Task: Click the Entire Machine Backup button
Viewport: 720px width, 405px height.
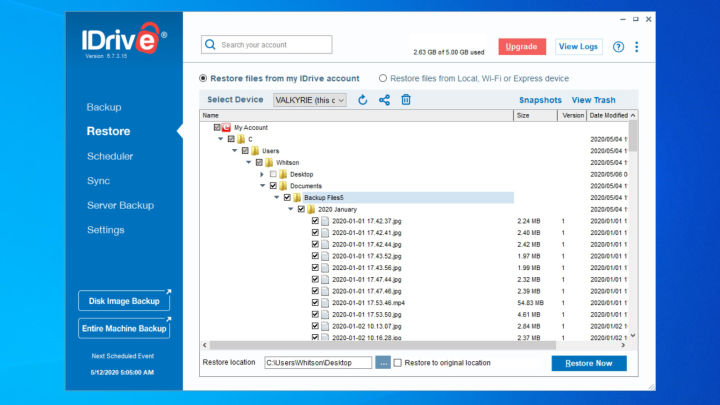Action: pos(124,328)
